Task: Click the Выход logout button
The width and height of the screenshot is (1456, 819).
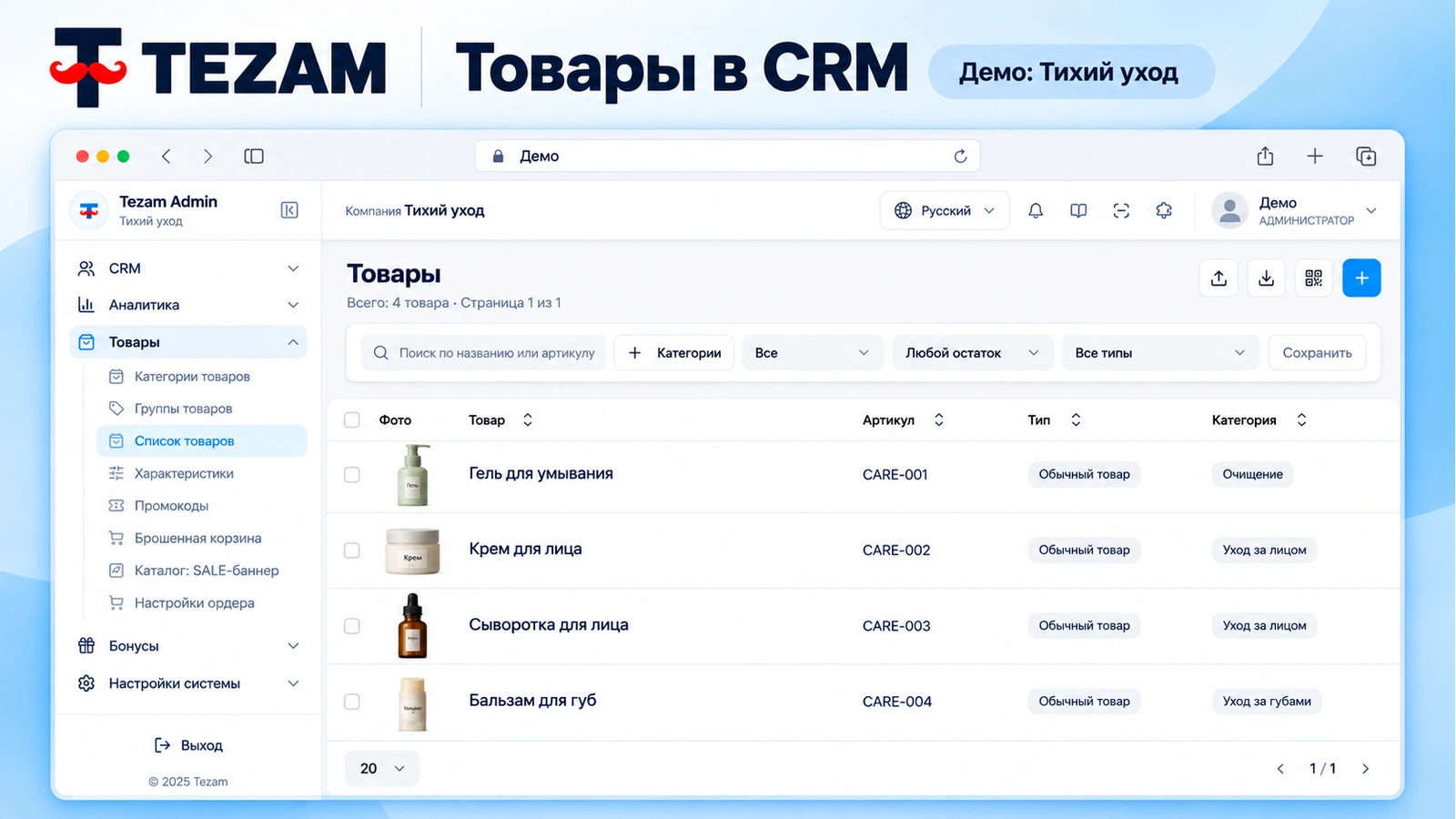Action: [x=188, y=745]
